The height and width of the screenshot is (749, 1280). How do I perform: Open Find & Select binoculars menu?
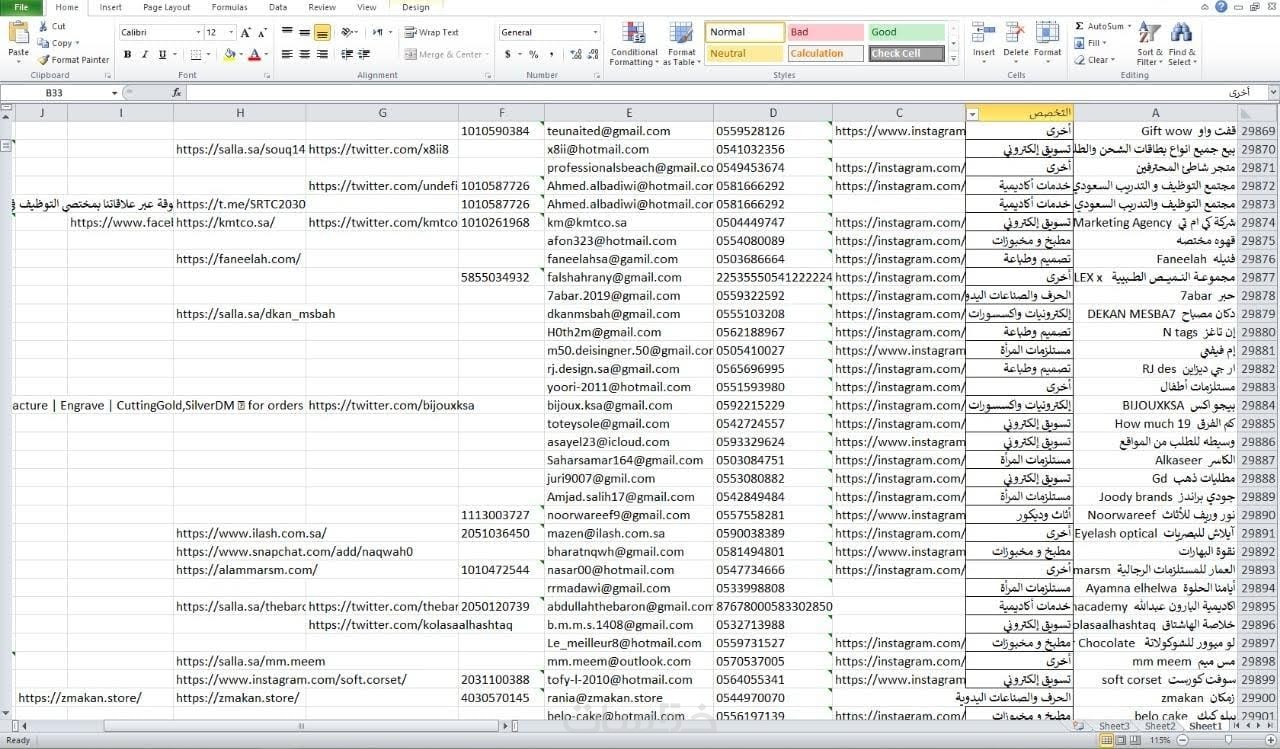(1182, 44)
